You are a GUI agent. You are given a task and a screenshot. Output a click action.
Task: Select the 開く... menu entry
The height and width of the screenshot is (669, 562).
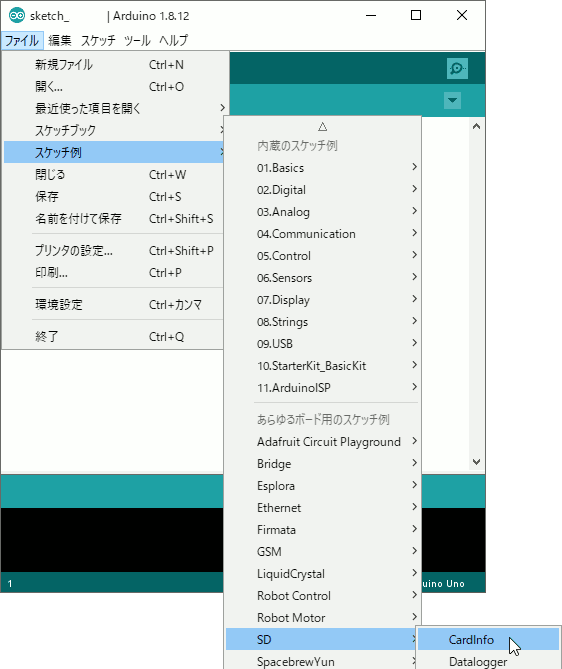click(x=114, y=87)
